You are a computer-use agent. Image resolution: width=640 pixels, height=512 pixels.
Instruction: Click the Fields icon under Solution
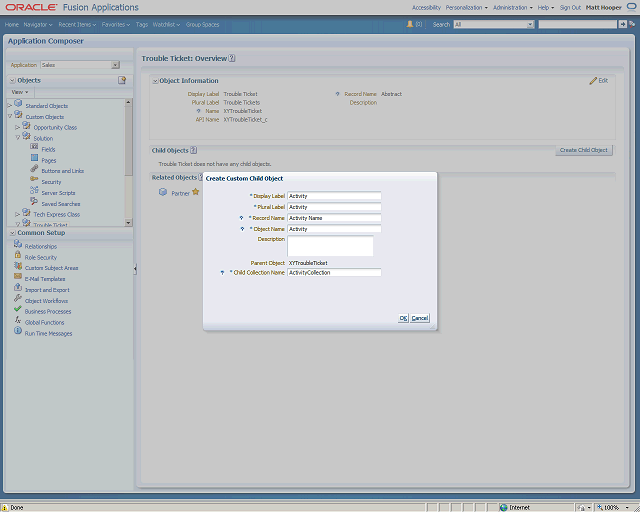[34, 147]
